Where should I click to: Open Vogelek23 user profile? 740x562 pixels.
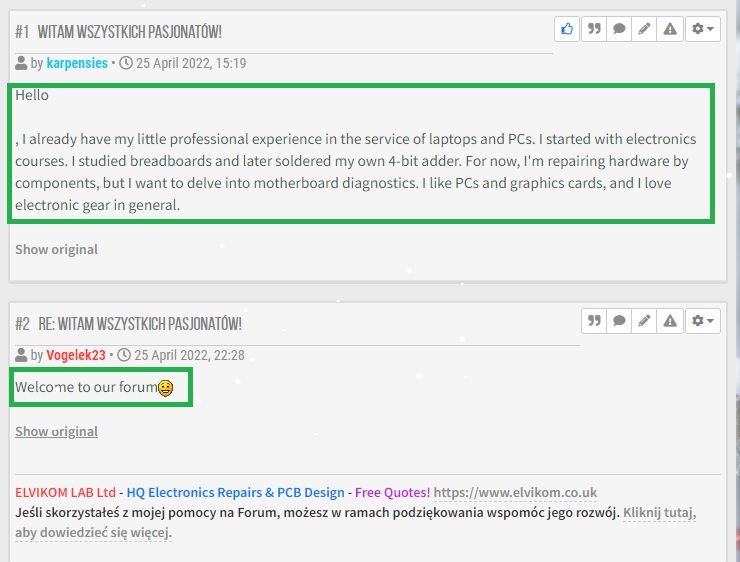tap(76, 355)
